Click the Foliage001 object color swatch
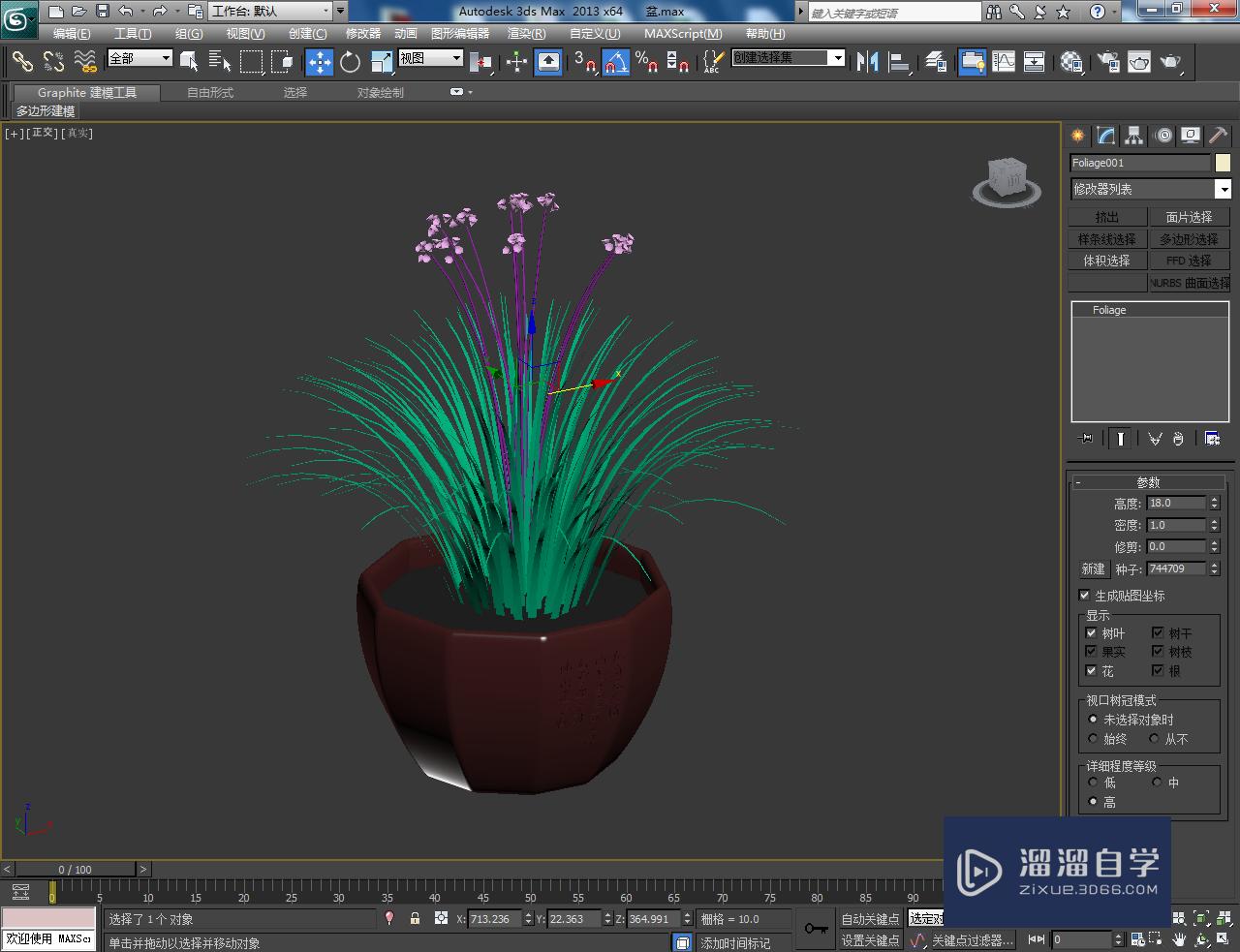The height and width of the screenshot is (952, 1240). (1223, 162)
